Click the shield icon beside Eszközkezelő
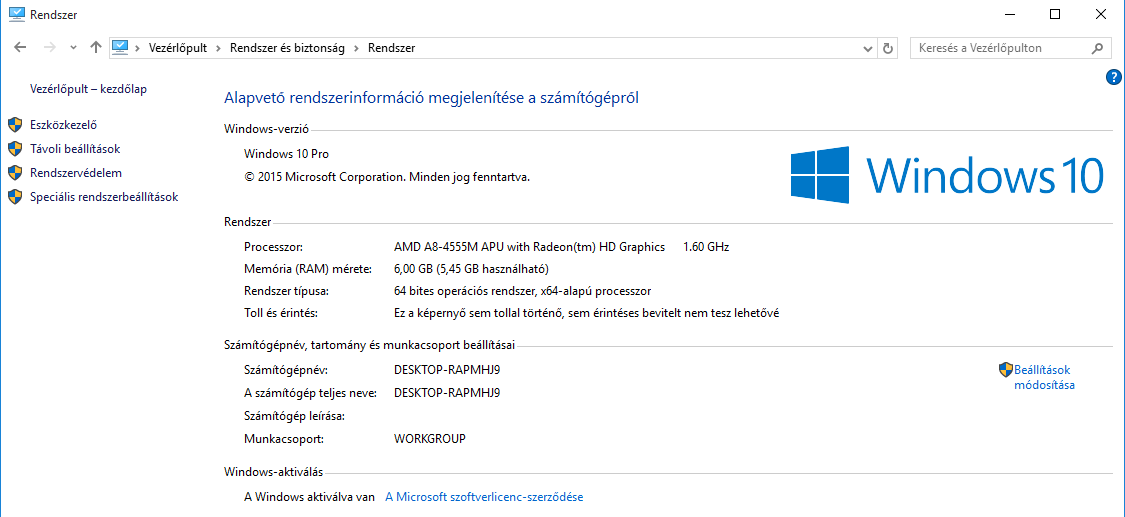This screenshot has width=1125, height=517. [x=14, y=125]
